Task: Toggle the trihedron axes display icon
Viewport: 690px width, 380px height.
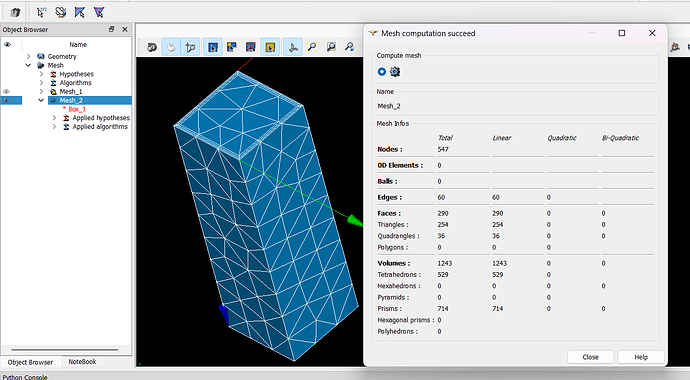Action: point(293,47)
